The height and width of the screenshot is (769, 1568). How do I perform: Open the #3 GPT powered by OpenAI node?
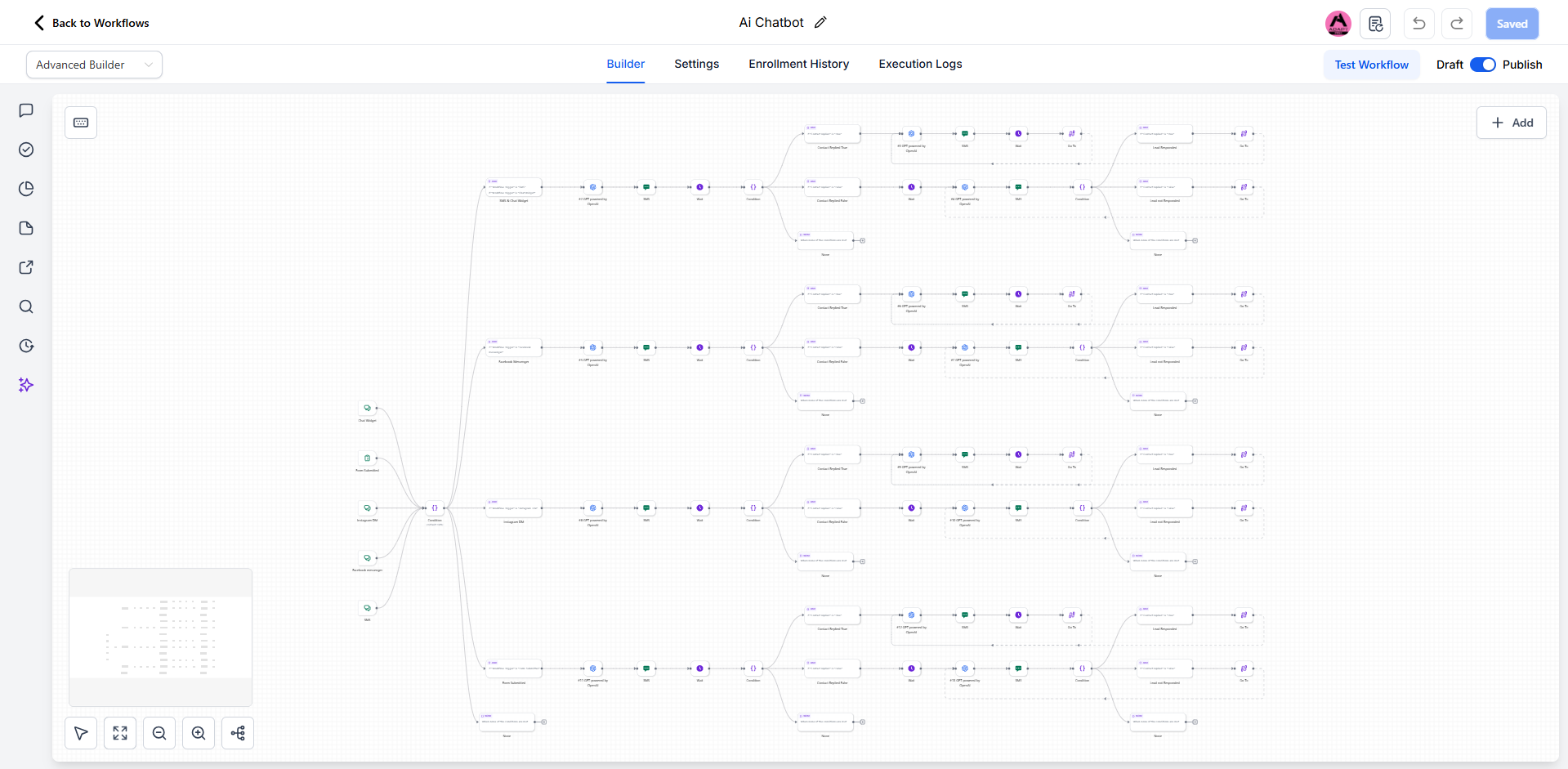point(912,133)
